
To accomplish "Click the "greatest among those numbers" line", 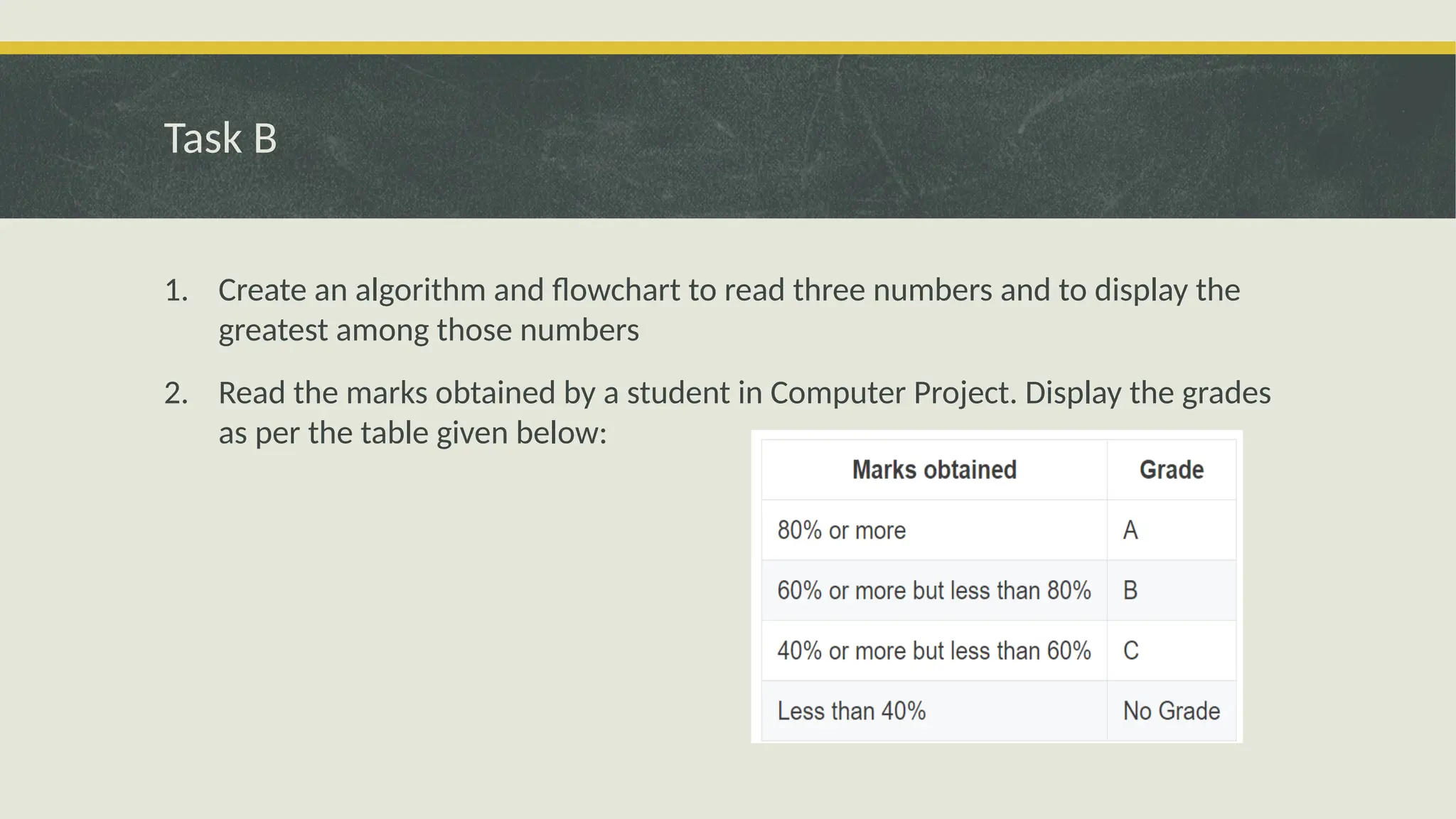I will coord(429,330).
